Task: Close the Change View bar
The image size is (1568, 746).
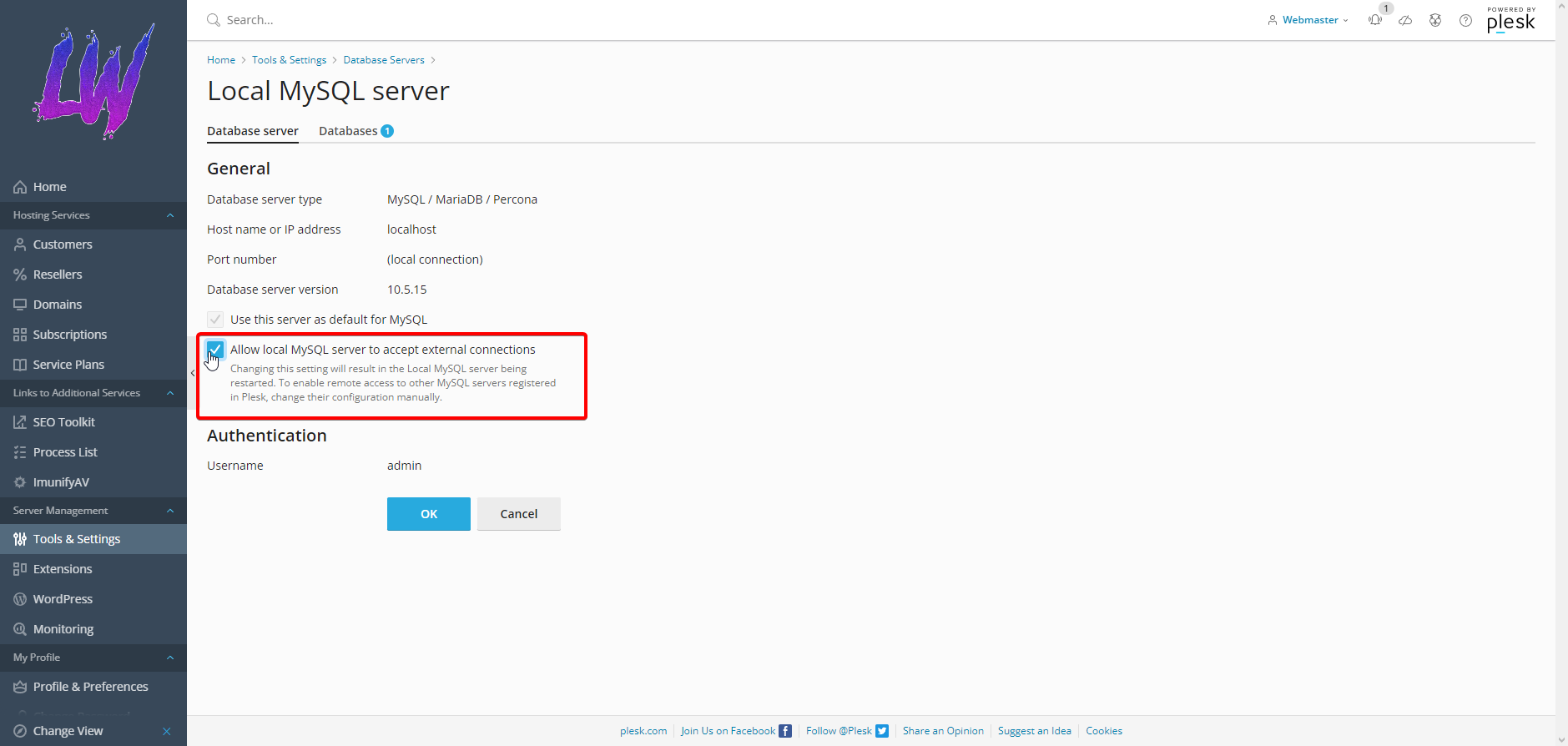Action: click(x=167, y=731)
